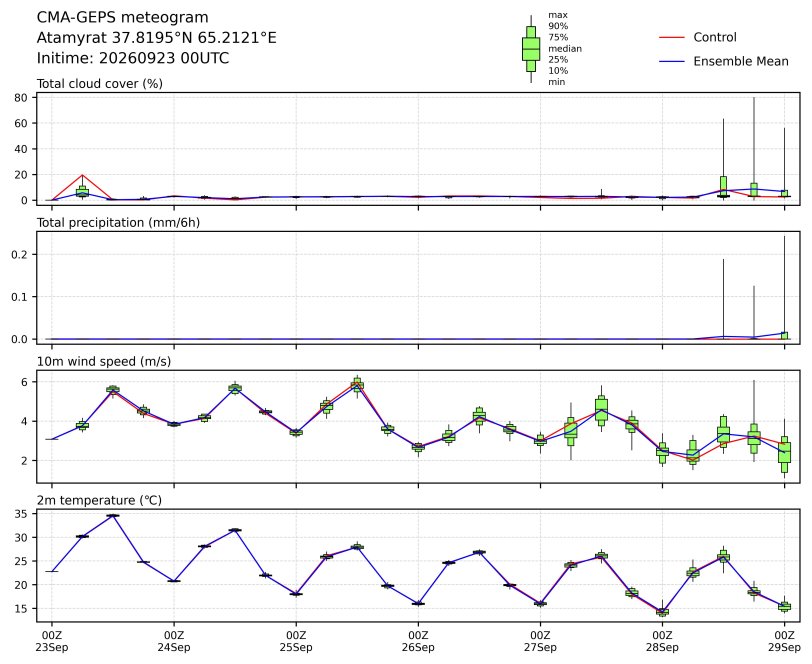This screenshot has width=812, height=664.
Task: Click the 00Z 24Sep axis tick label
Action: point(174,641)
